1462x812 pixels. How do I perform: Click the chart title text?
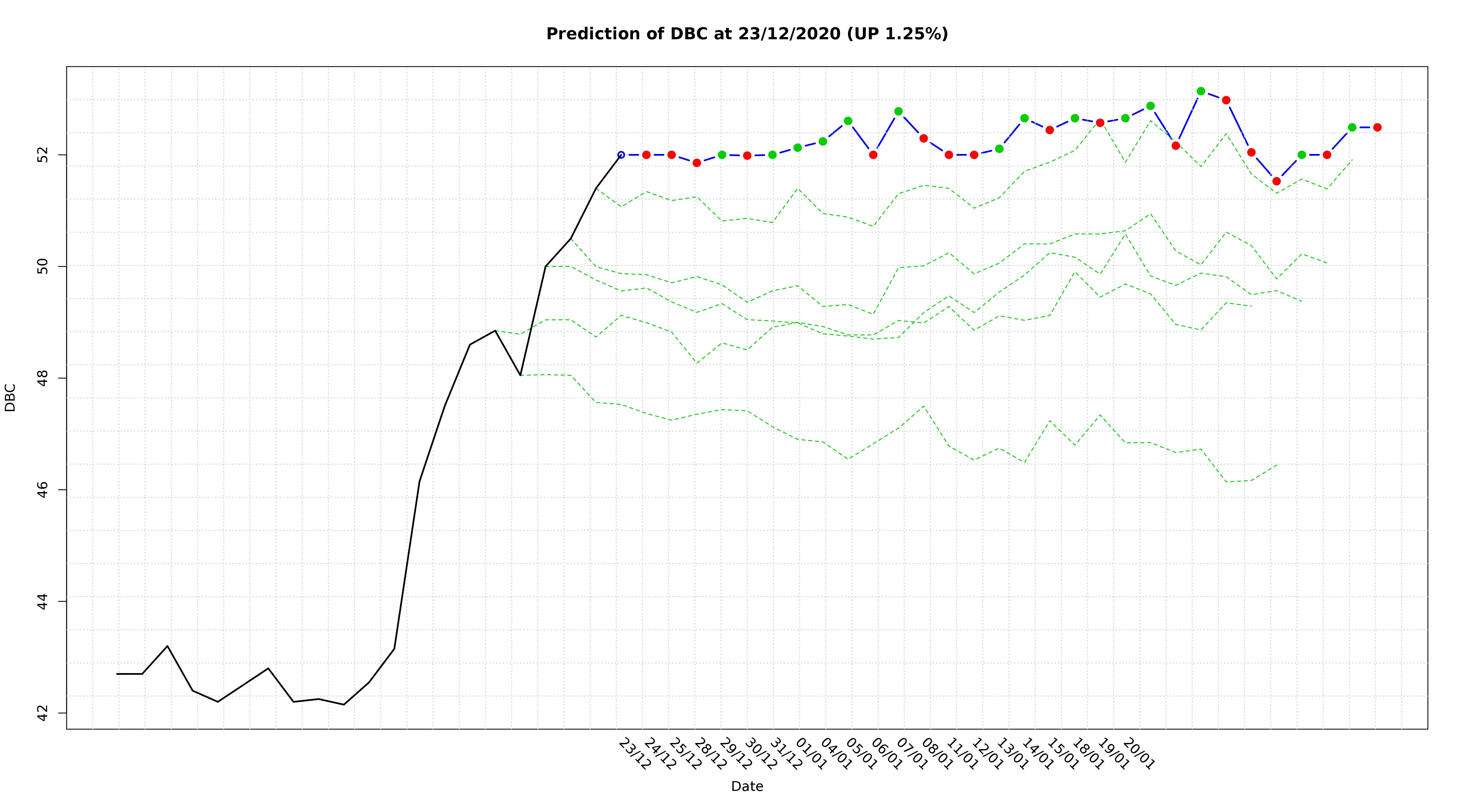(746, 34)
